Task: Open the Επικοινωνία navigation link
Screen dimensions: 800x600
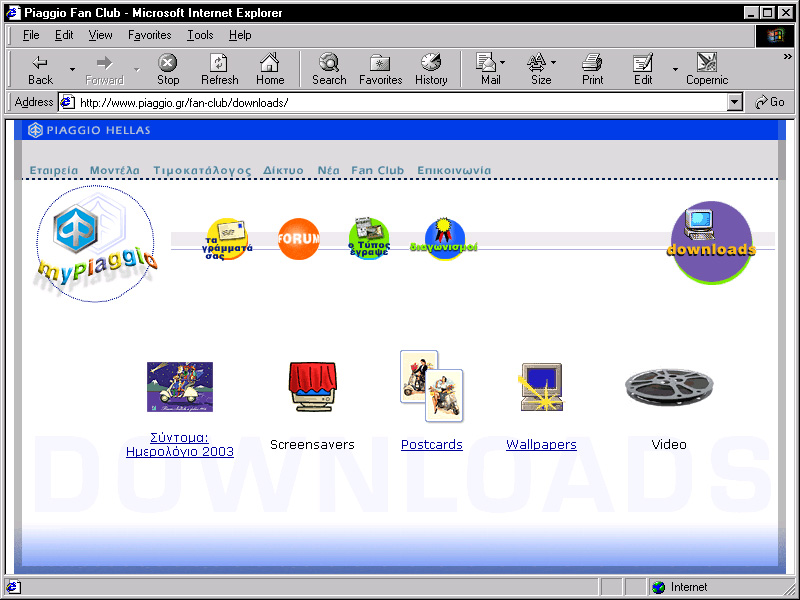Action: tap(454, 170)
